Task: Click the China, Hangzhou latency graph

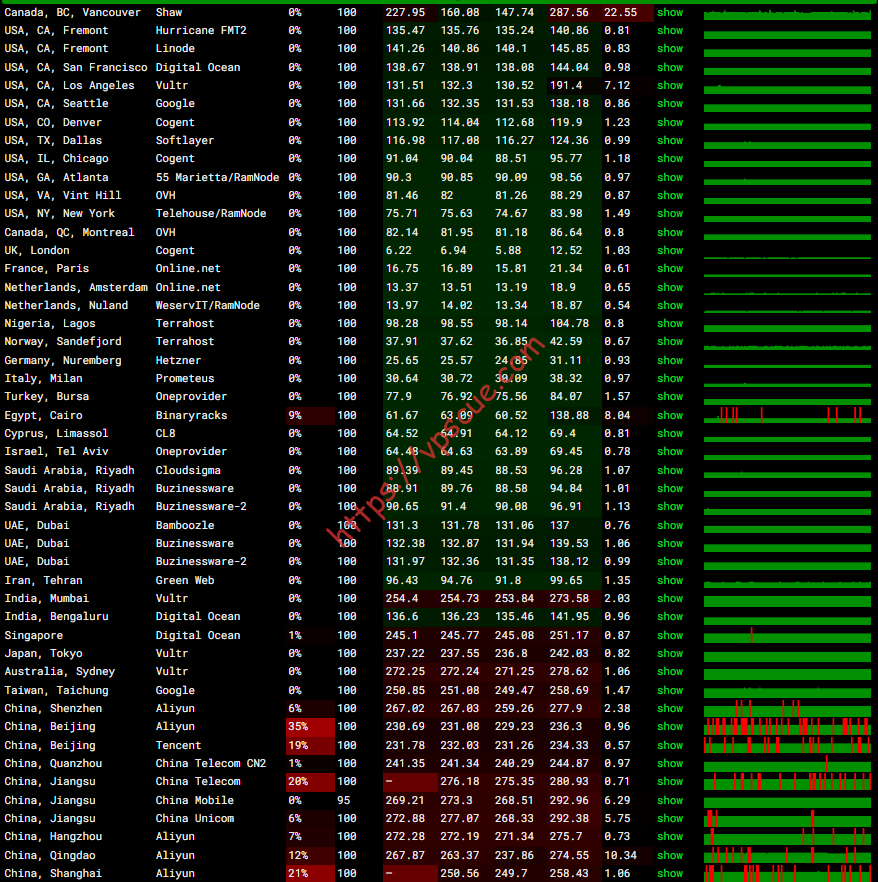Action: (787, 836)
